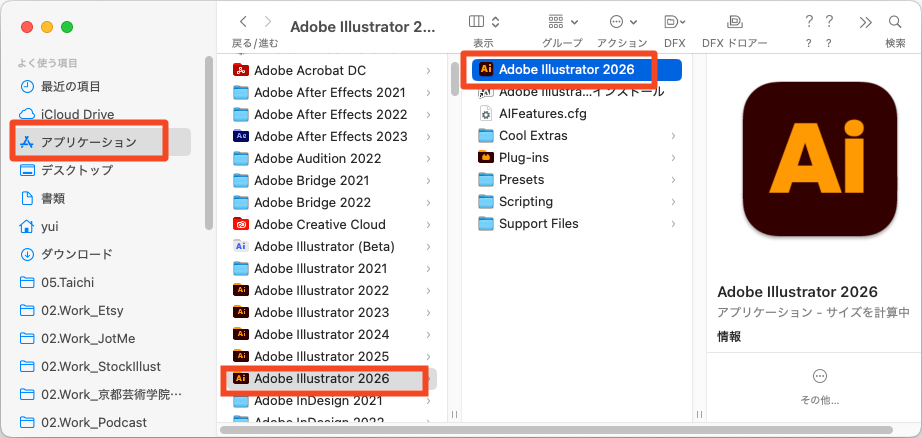The height and width of the screenshot is (438, 922).
Task: Click the search magnifier icon
Action: tap(895, 21)
